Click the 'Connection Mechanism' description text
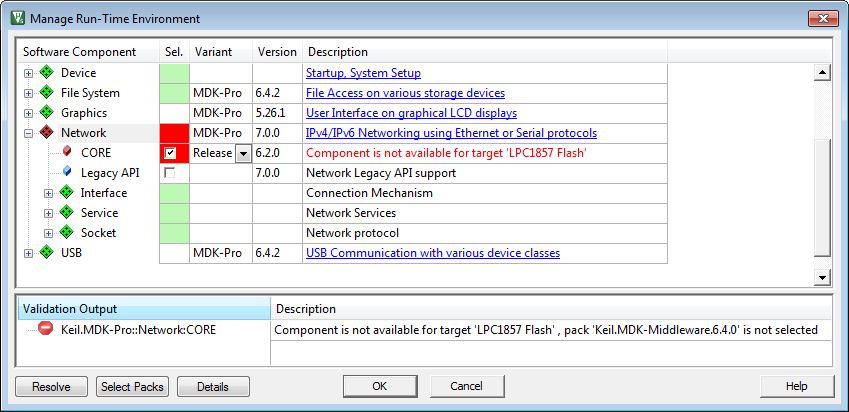Screen dimensions: 849x412 click(369, 193)
